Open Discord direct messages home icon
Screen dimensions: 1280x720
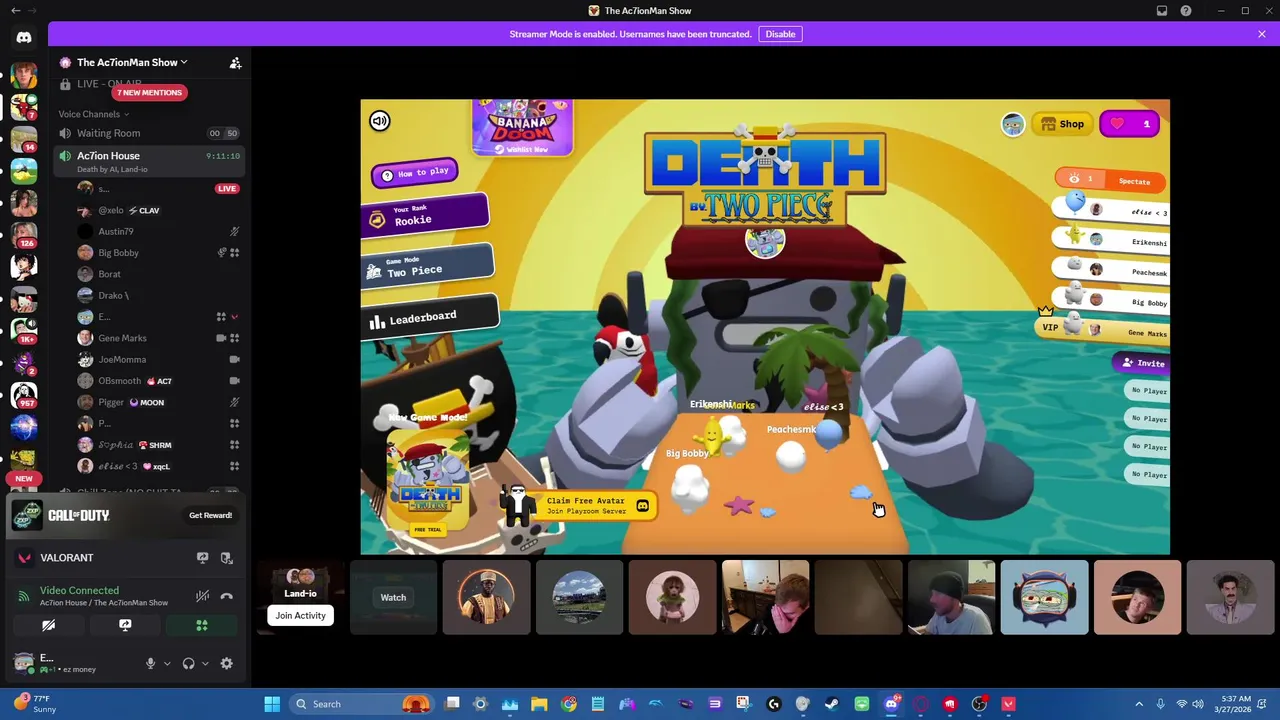[x=24, y=38]
